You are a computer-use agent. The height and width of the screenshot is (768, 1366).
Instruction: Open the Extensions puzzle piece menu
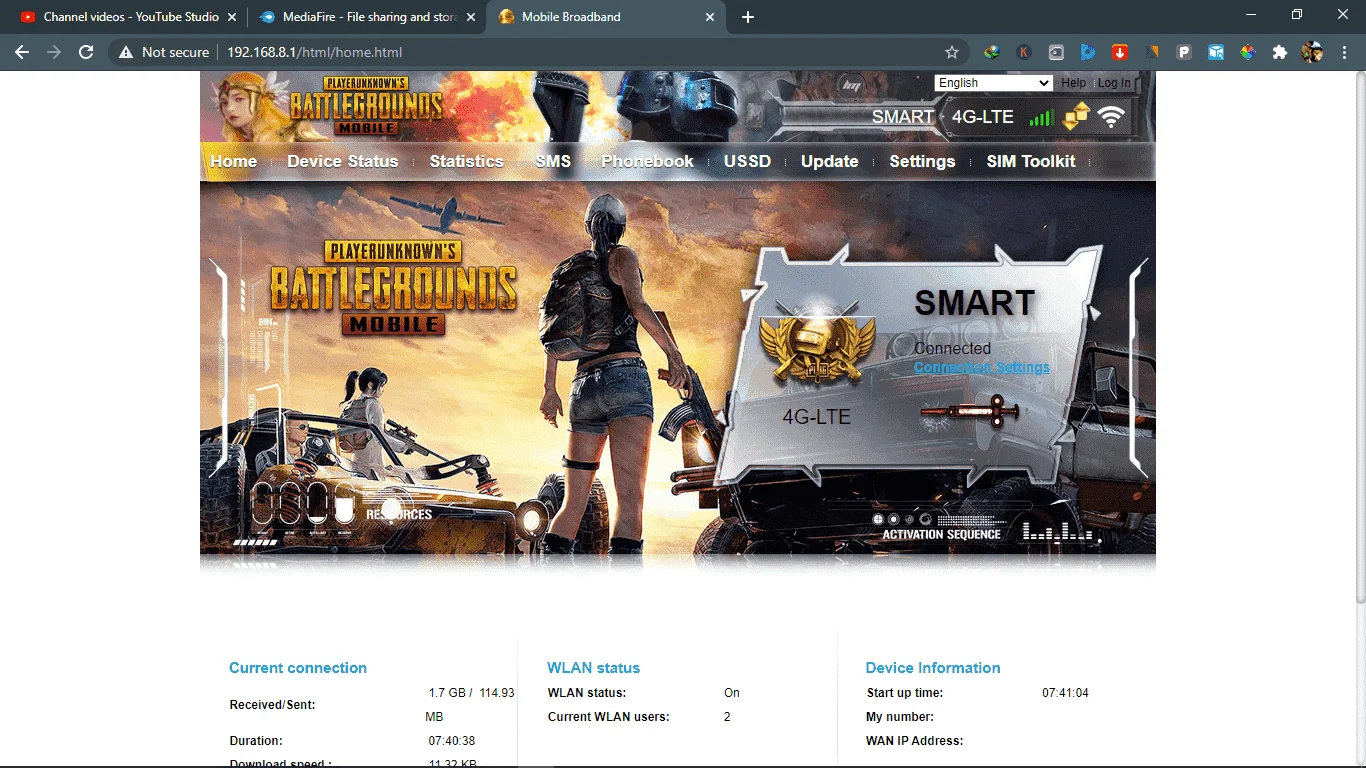[x=1280, y=52]
